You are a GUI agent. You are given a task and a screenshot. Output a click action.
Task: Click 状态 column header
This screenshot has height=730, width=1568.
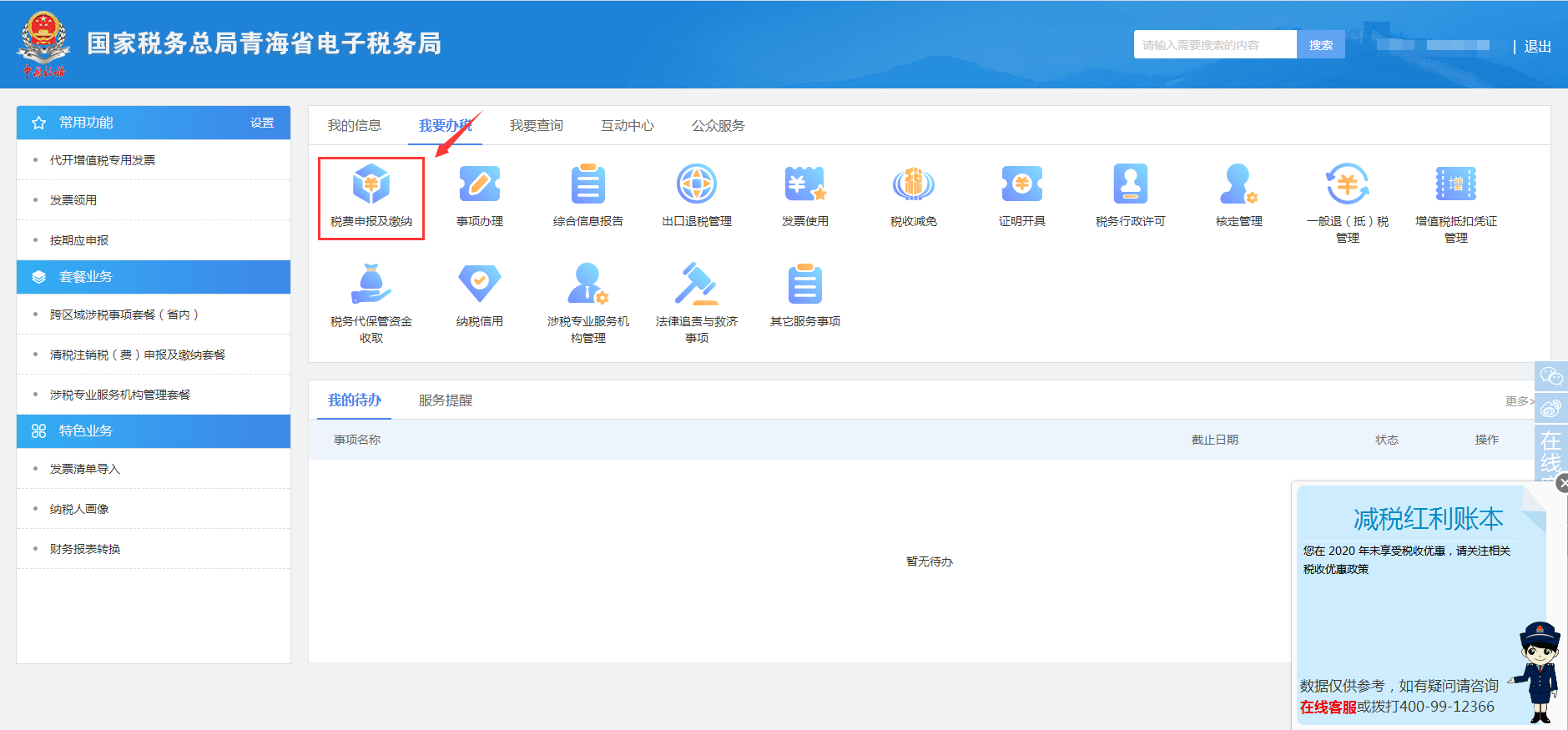[x=1387, y=440]
